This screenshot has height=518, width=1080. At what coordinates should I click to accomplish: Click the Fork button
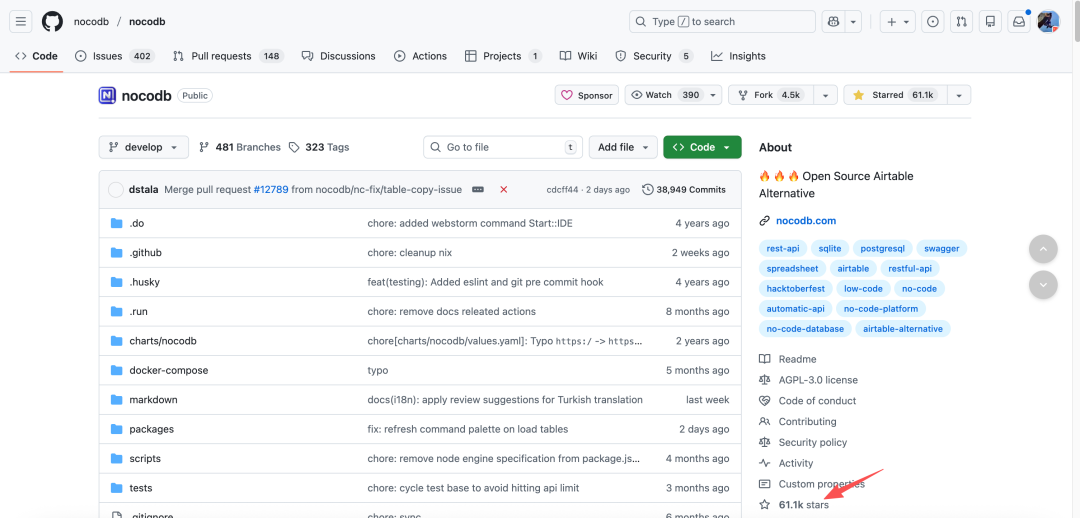point(771,95)
